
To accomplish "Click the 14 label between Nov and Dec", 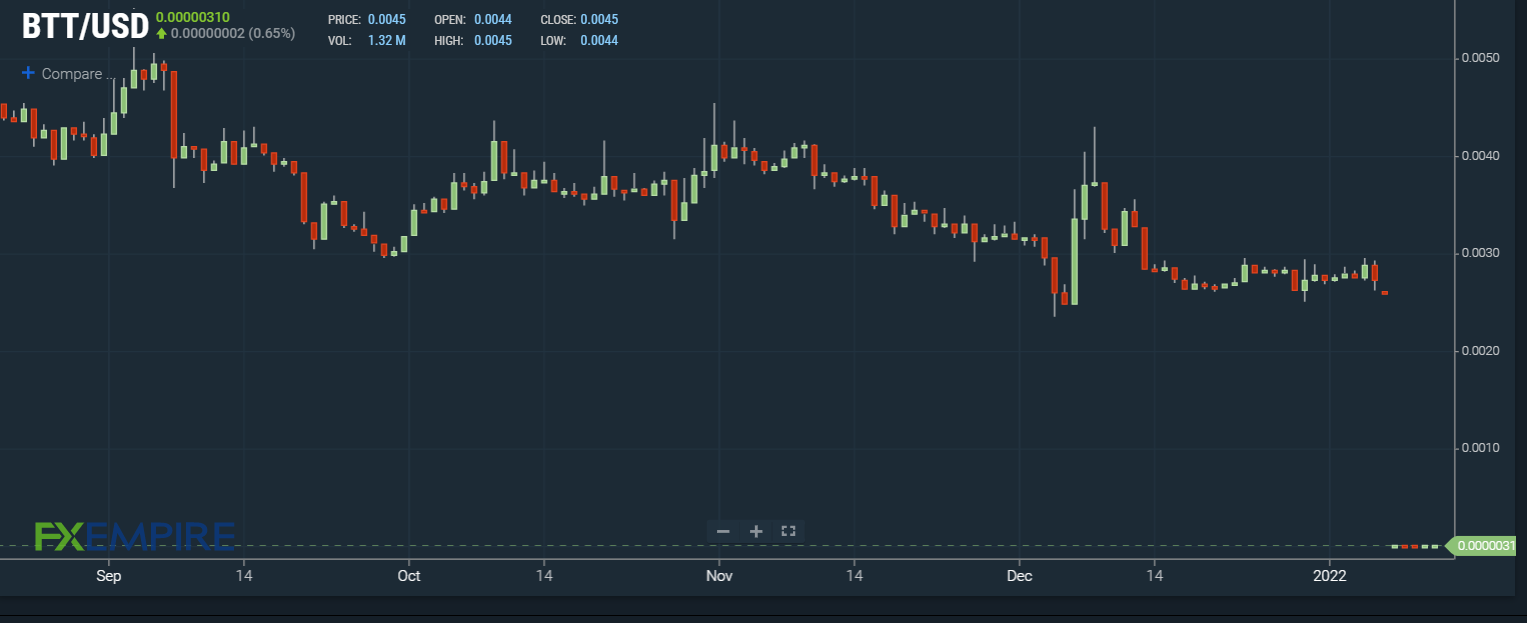I will [854, 577].
